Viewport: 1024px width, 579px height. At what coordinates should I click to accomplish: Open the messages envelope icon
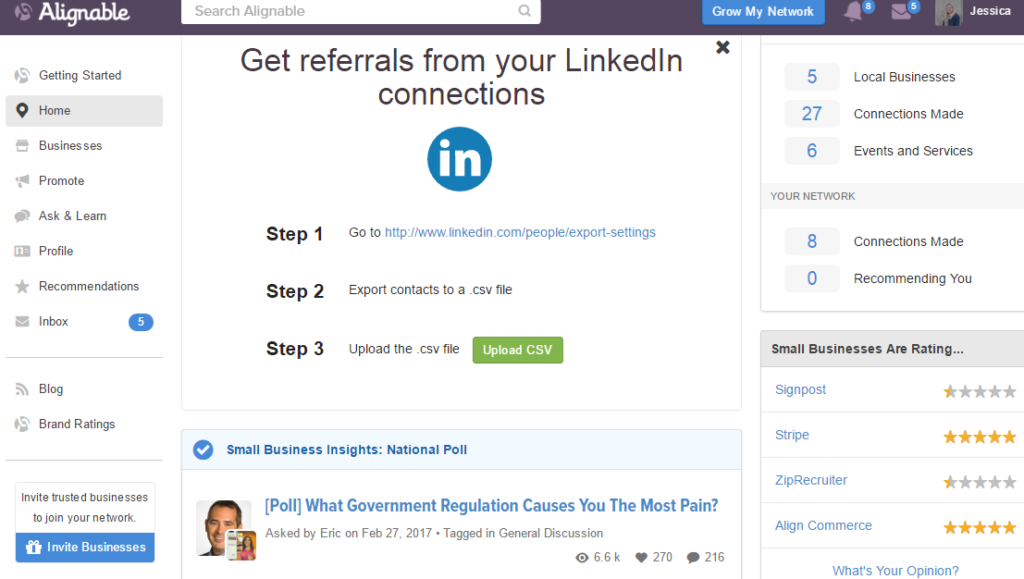[x=901, y=11]
